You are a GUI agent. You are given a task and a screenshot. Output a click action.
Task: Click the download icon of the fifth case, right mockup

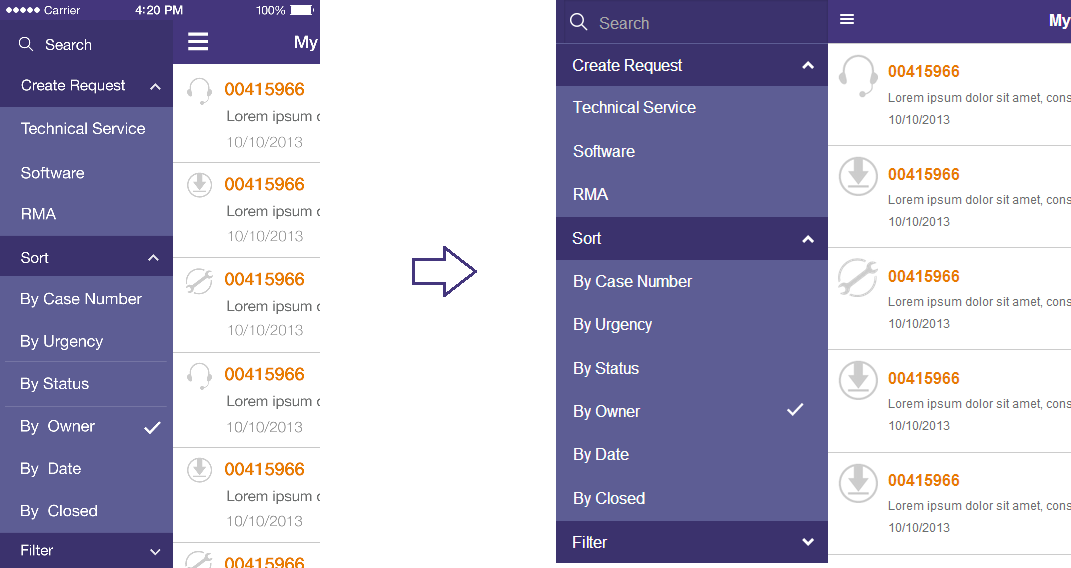click(859, 483)
